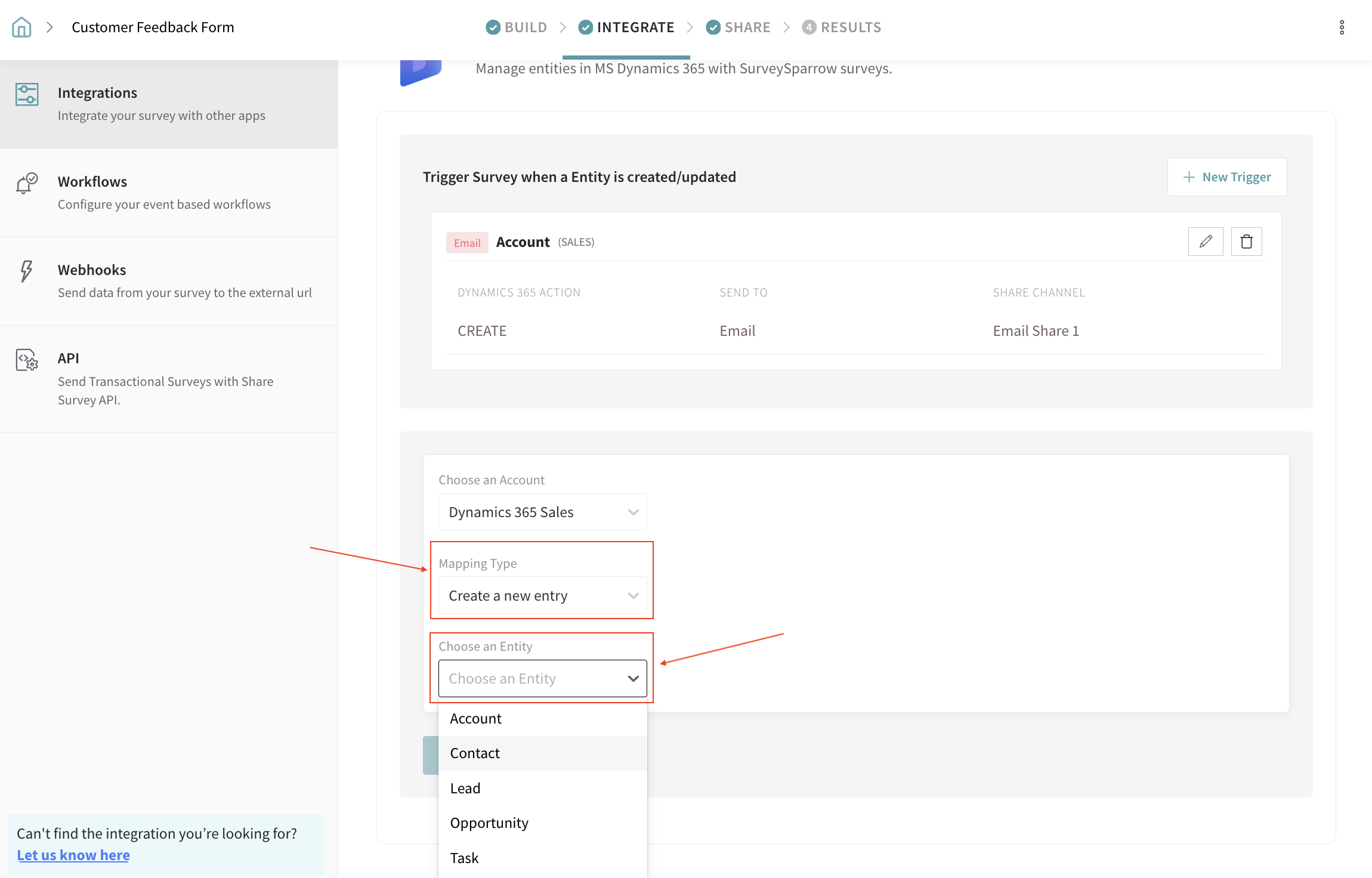Screen dimensions: 1372x878
Task: Pick Lead in the entity dropdown
Action: pos(465,789)
